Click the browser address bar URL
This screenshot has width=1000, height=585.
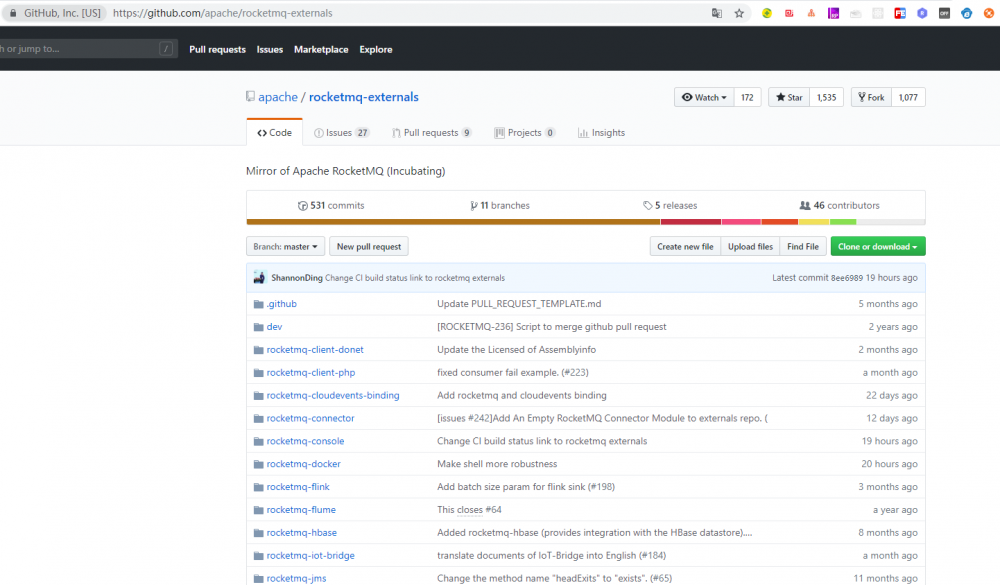223,13
